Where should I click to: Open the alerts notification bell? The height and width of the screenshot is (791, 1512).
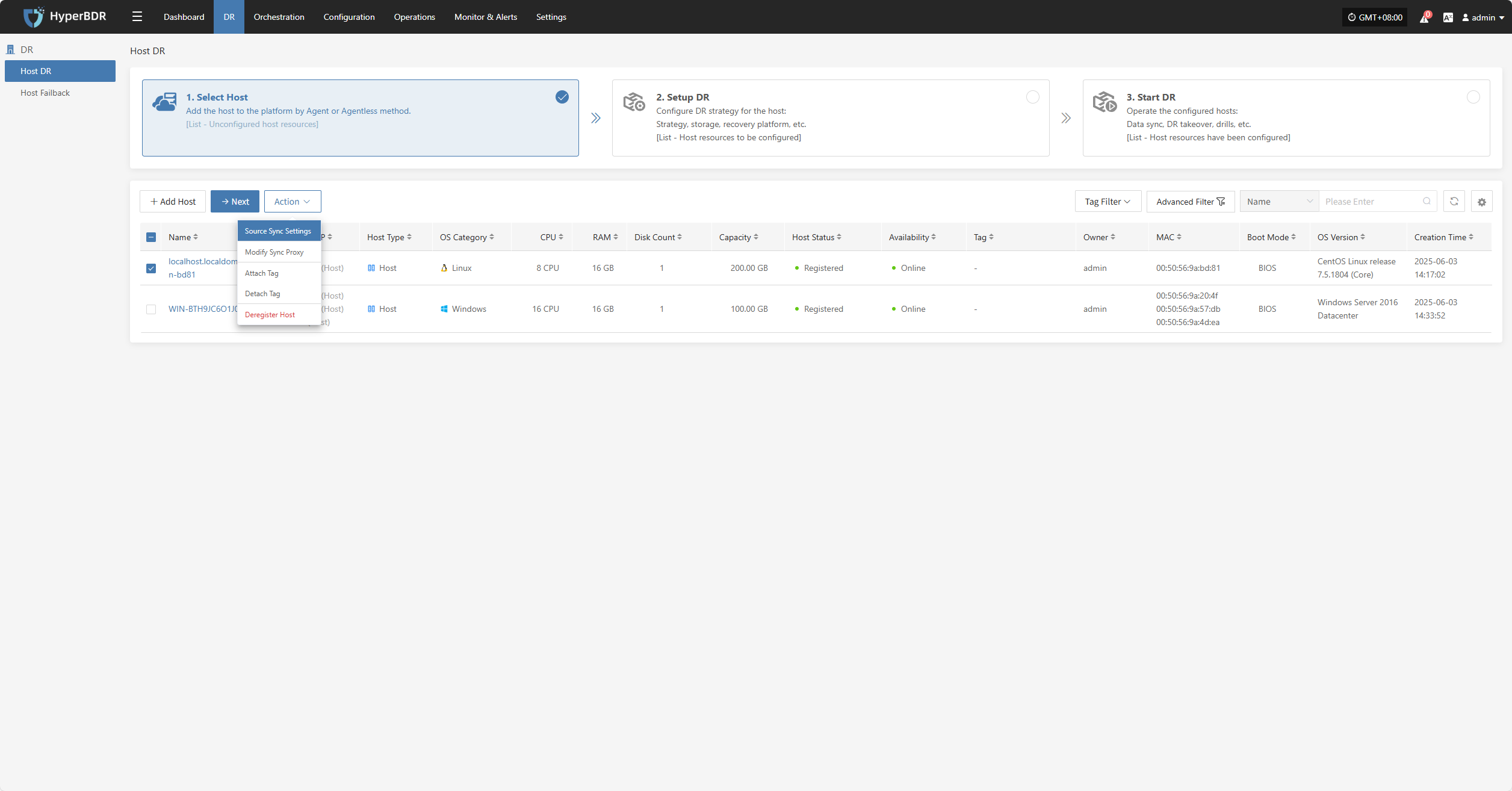(x=1425, y=17)
